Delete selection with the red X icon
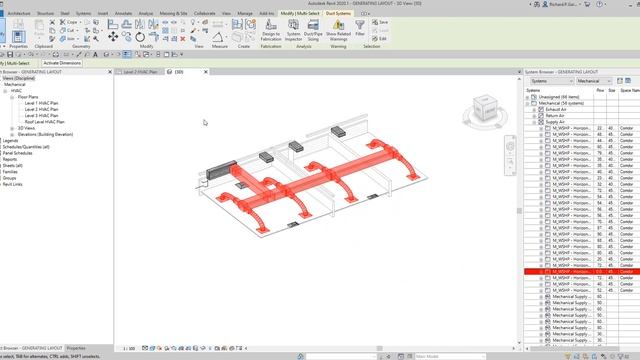Screen dimensions: 640x360 point(183,39)
